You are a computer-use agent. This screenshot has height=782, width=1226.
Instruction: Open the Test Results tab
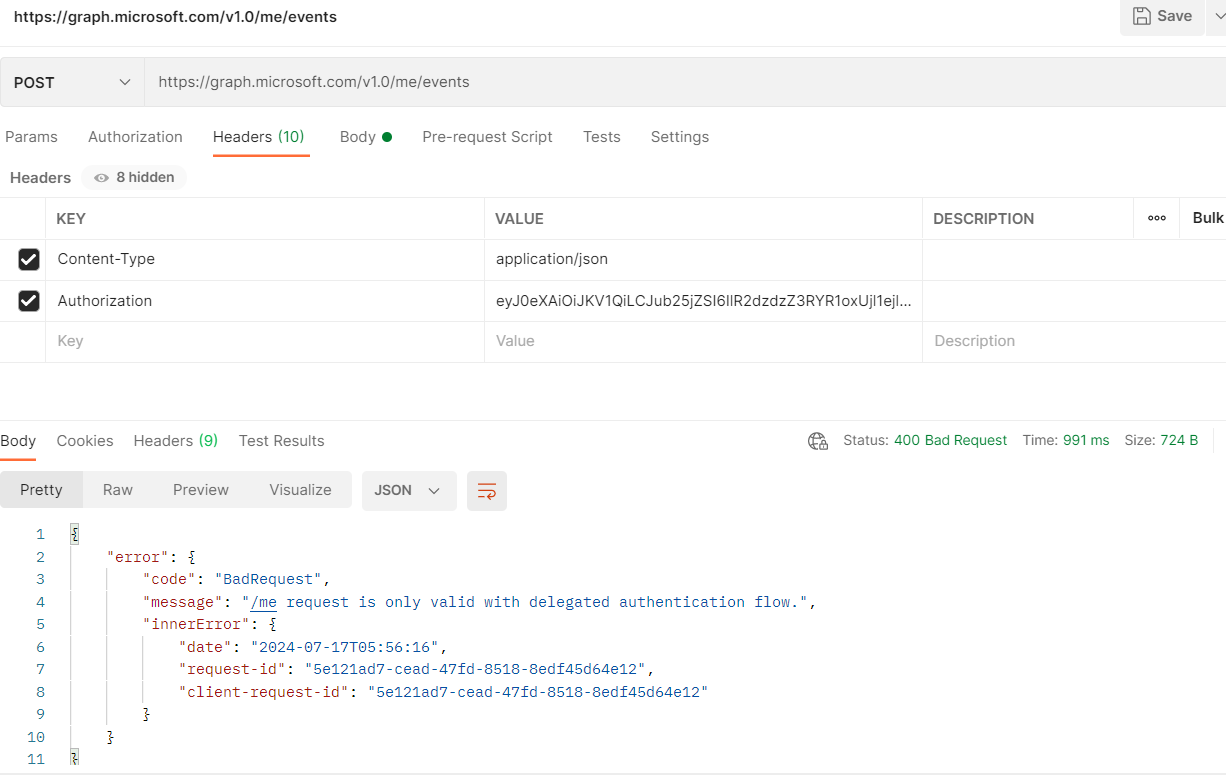tap(281, 441)
